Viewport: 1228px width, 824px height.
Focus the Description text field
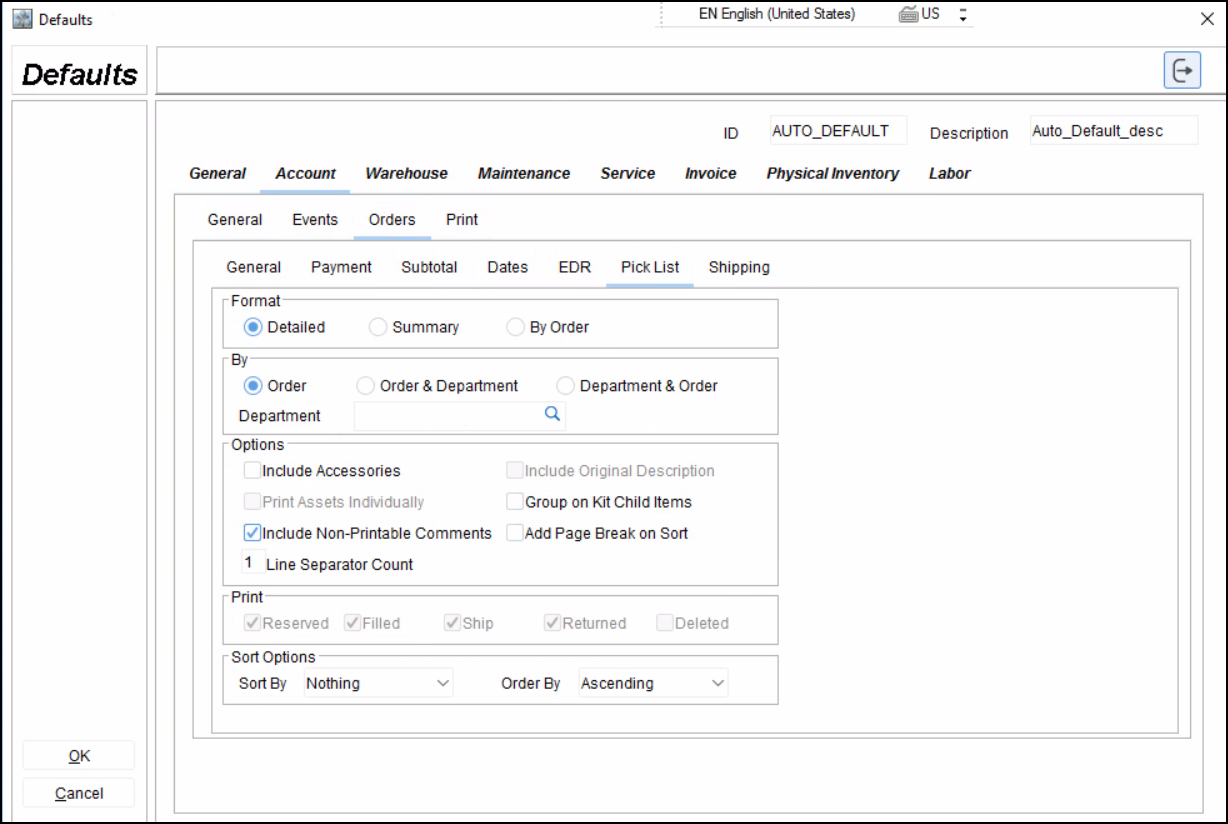1112,131
